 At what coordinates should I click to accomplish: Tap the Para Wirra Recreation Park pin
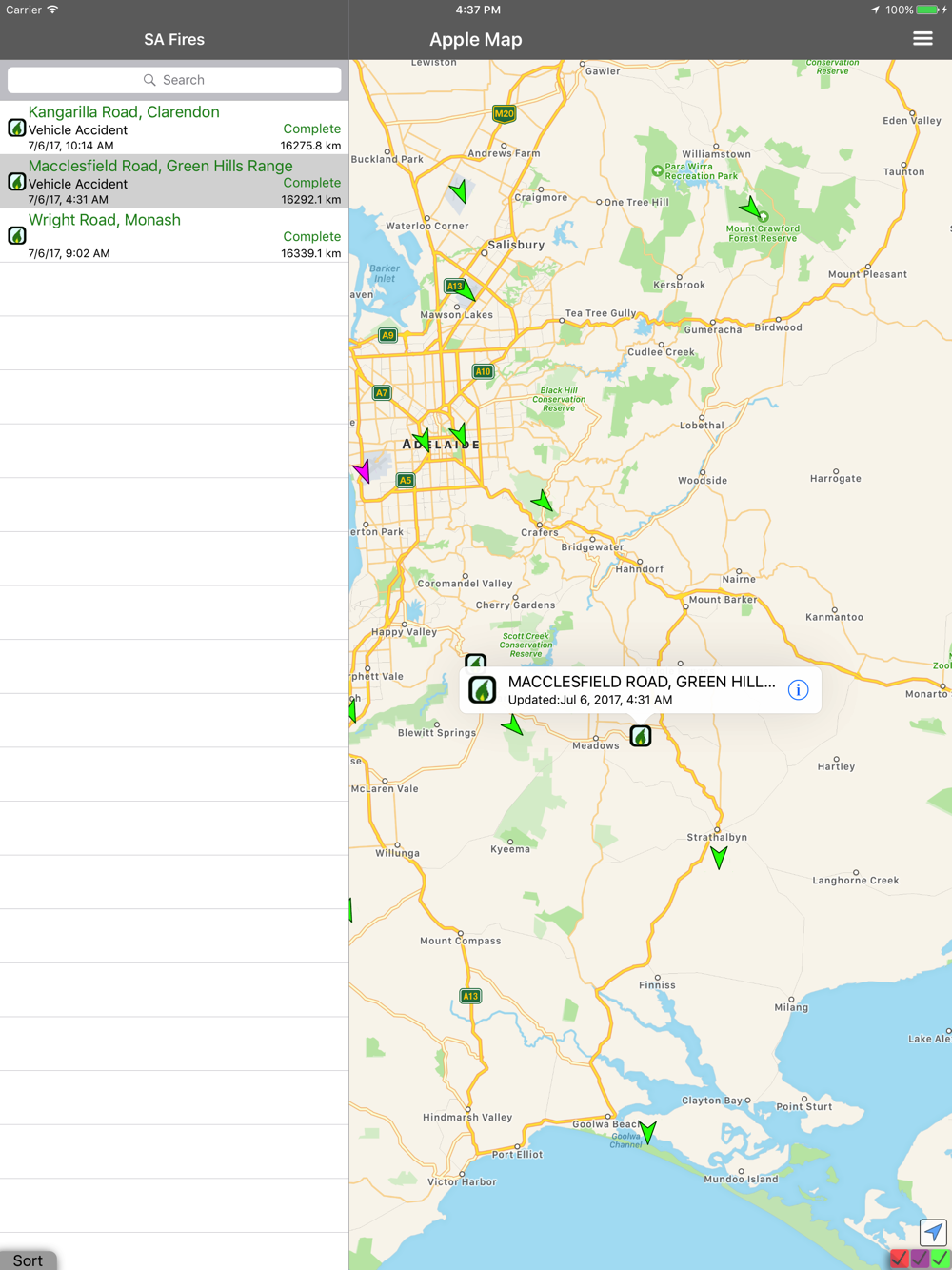(657, 170)
